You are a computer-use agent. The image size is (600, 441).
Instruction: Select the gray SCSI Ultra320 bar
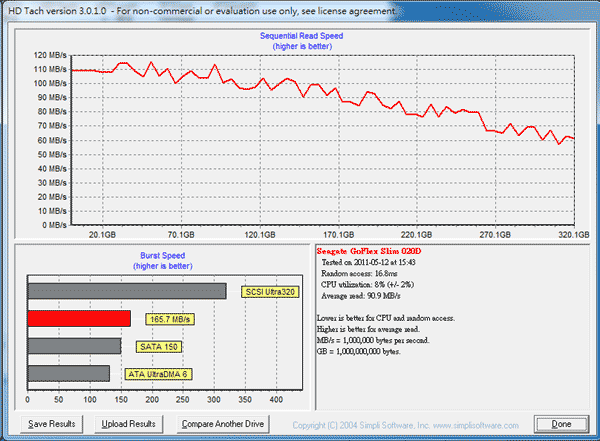point(127,291)
